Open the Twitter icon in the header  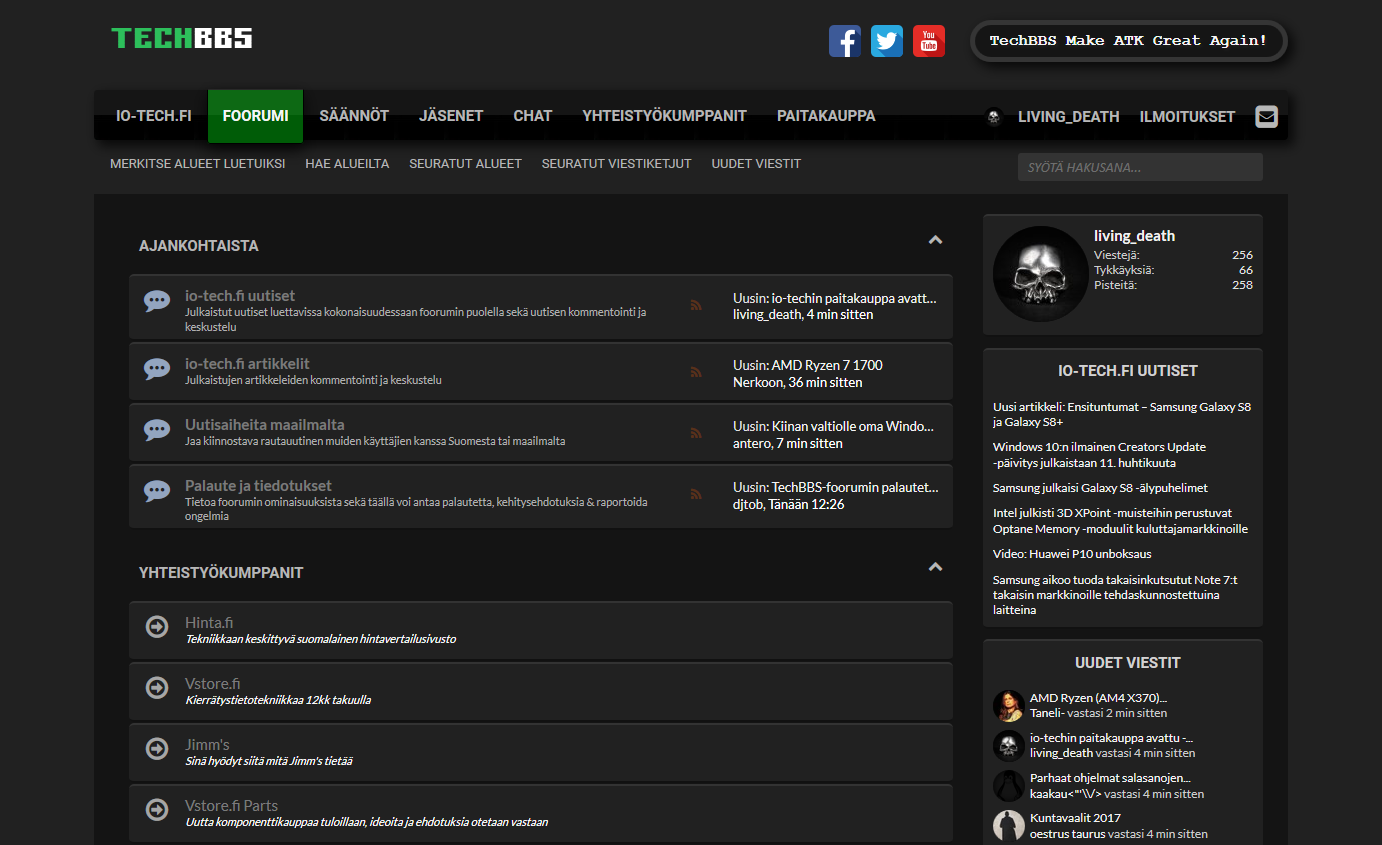(x=887, y=41)
